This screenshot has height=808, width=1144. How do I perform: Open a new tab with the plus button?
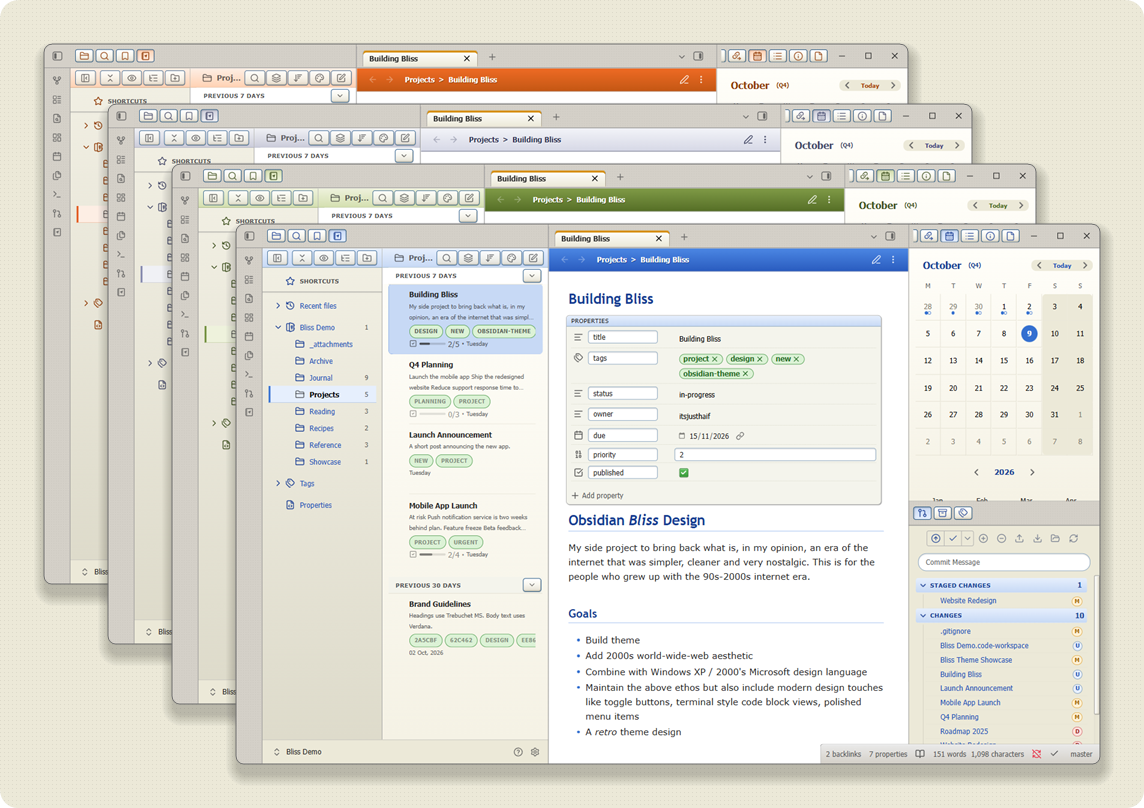tap(684, 237)
